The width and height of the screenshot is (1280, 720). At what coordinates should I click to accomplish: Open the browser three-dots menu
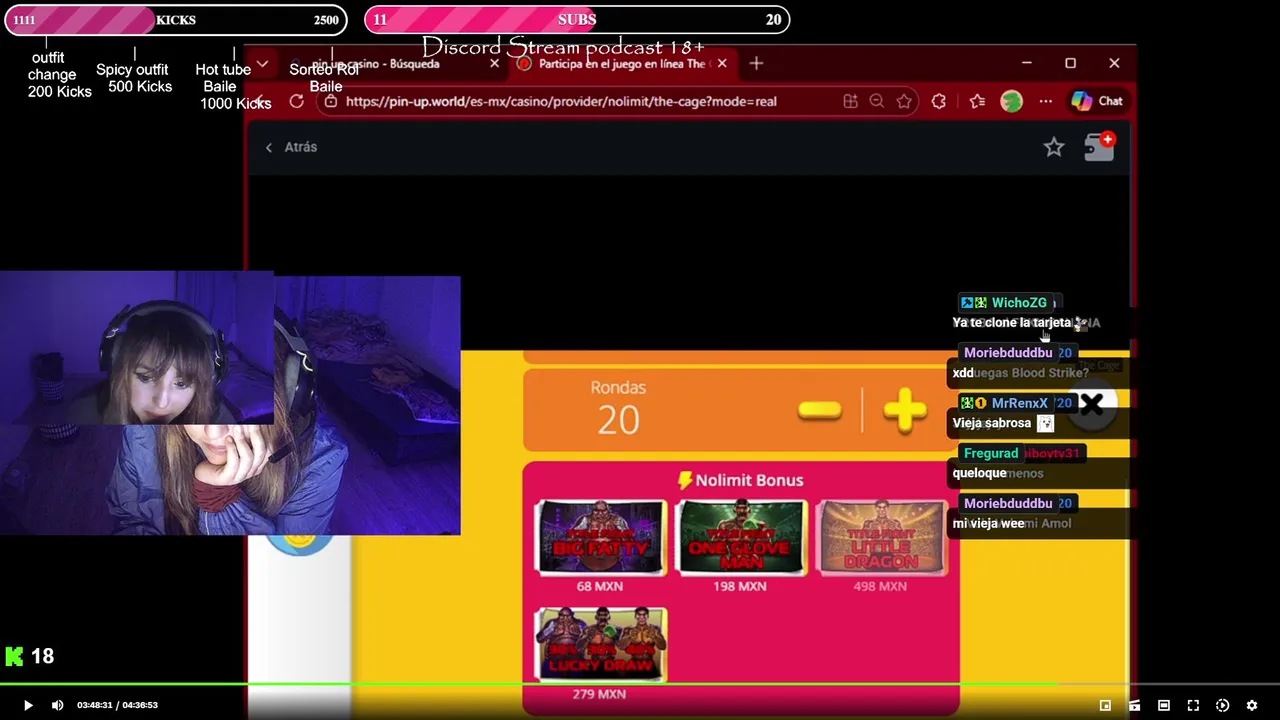click(1045, 101)
